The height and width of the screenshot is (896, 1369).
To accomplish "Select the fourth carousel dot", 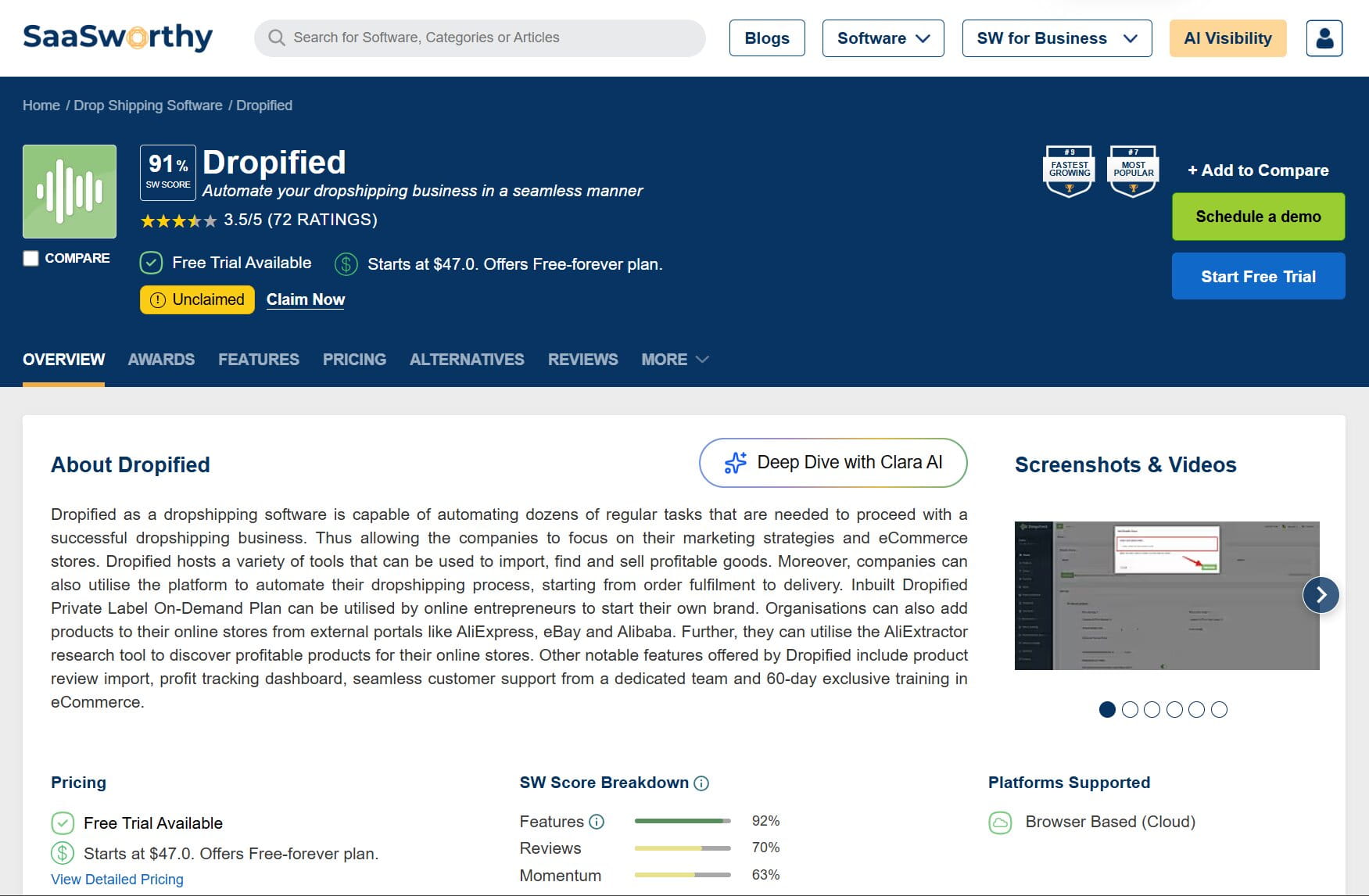I will pos(1174,709).
